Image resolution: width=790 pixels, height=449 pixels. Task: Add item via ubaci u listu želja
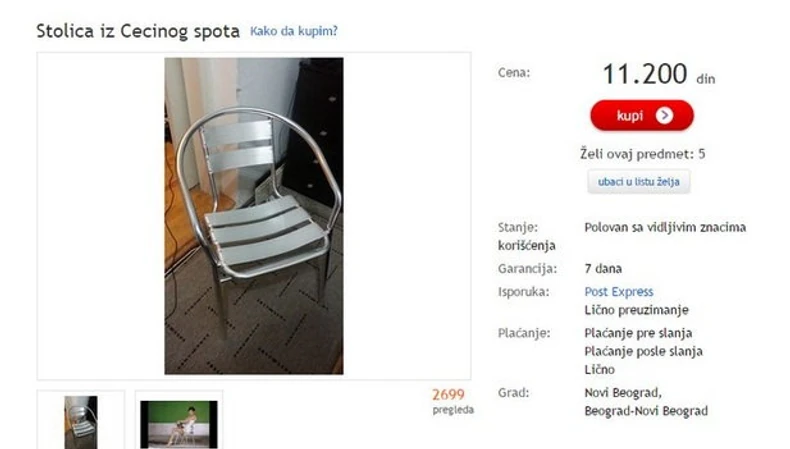(x=638, y=182)
